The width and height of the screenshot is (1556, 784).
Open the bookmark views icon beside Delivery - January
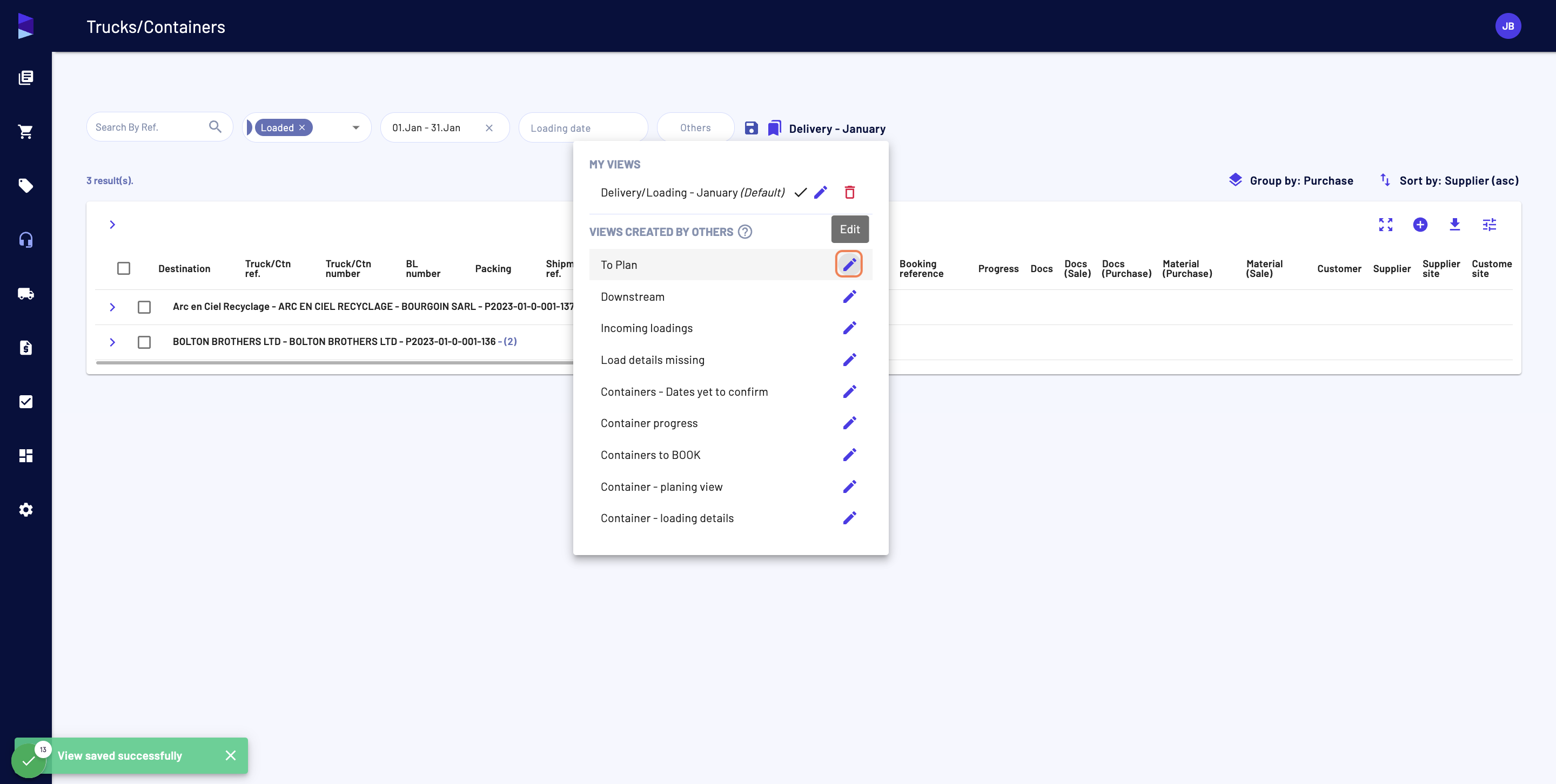point(774,128)
